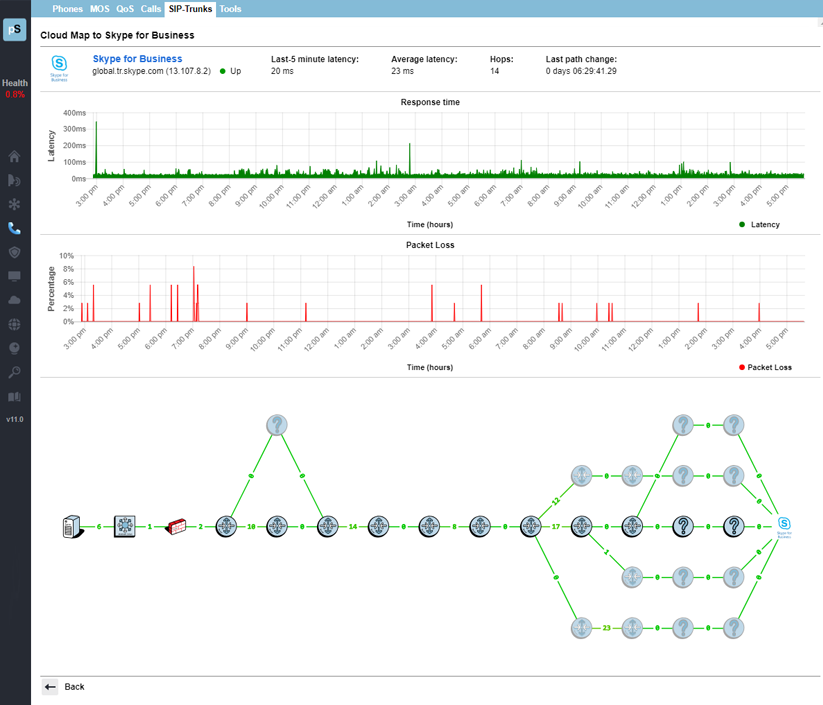Open the magnifier search sidebar icon

click(x=15, y=372)
